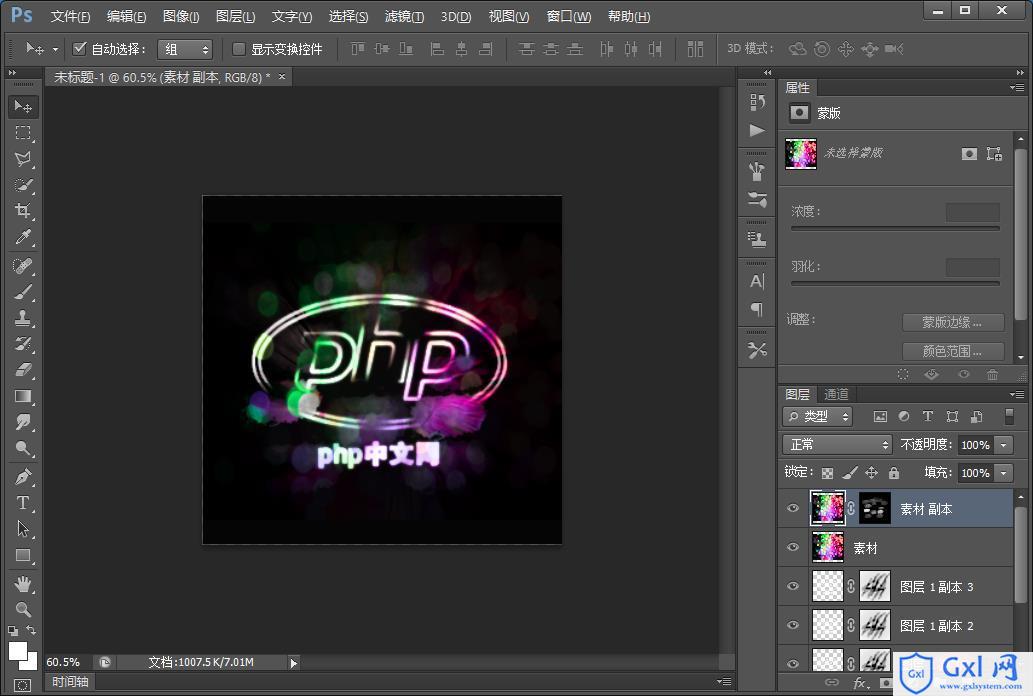Open the 图像(I) menu
Screen dimensions: 1033x696
[181, 16]
